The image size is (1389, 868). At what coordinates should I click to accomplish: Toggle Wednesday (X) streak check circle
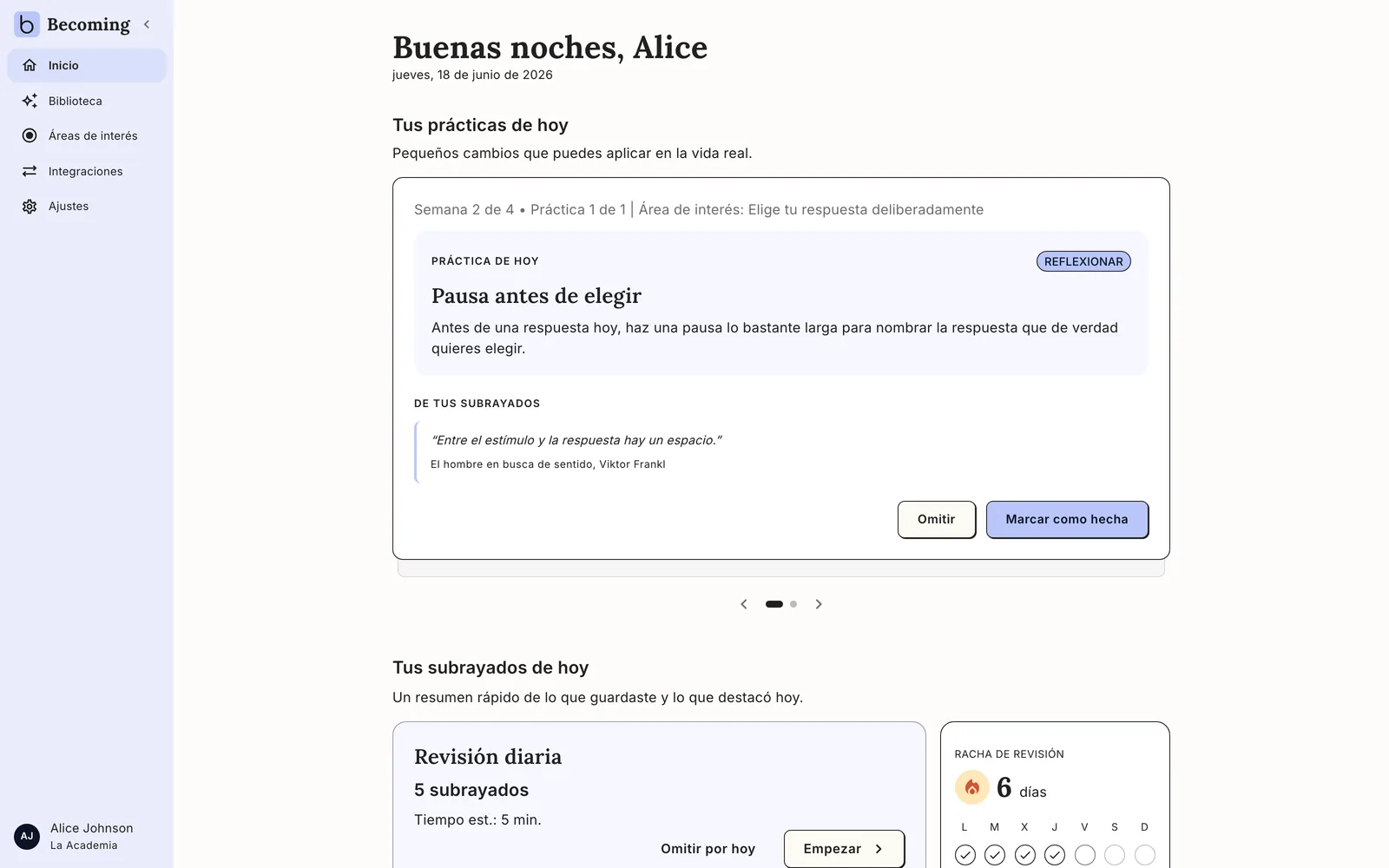(1025, 855)
